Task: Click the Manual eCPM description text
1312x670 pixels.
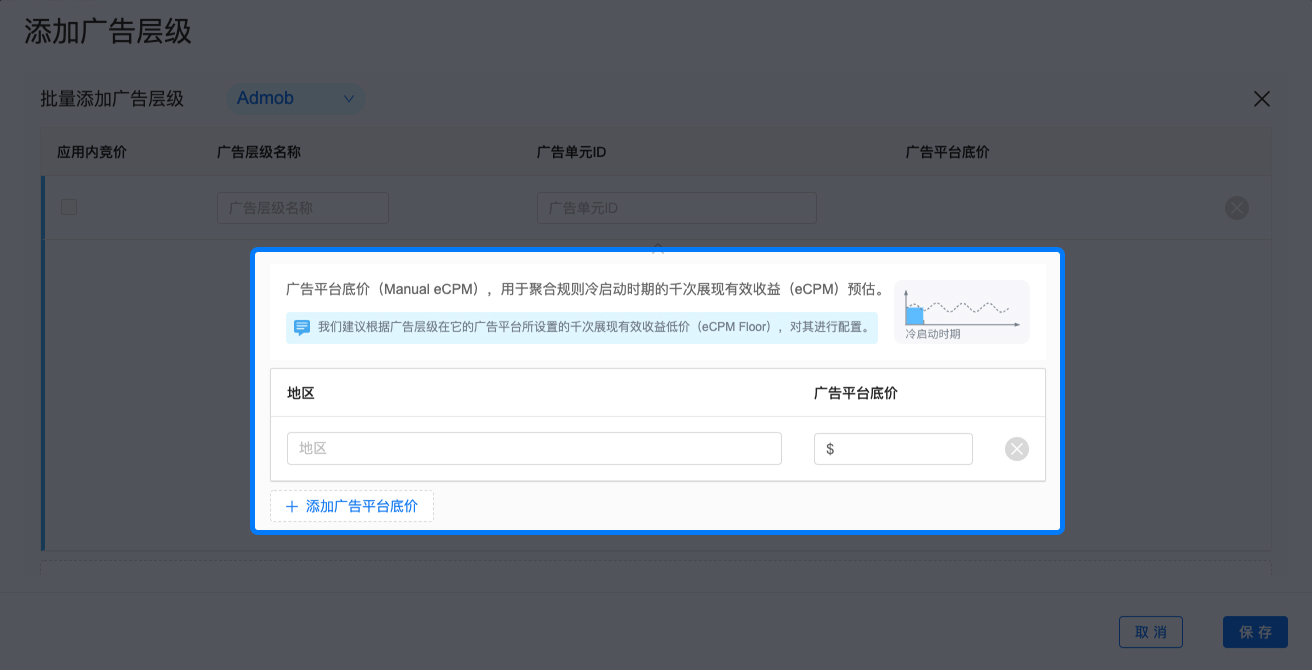Action: [585, 290]
